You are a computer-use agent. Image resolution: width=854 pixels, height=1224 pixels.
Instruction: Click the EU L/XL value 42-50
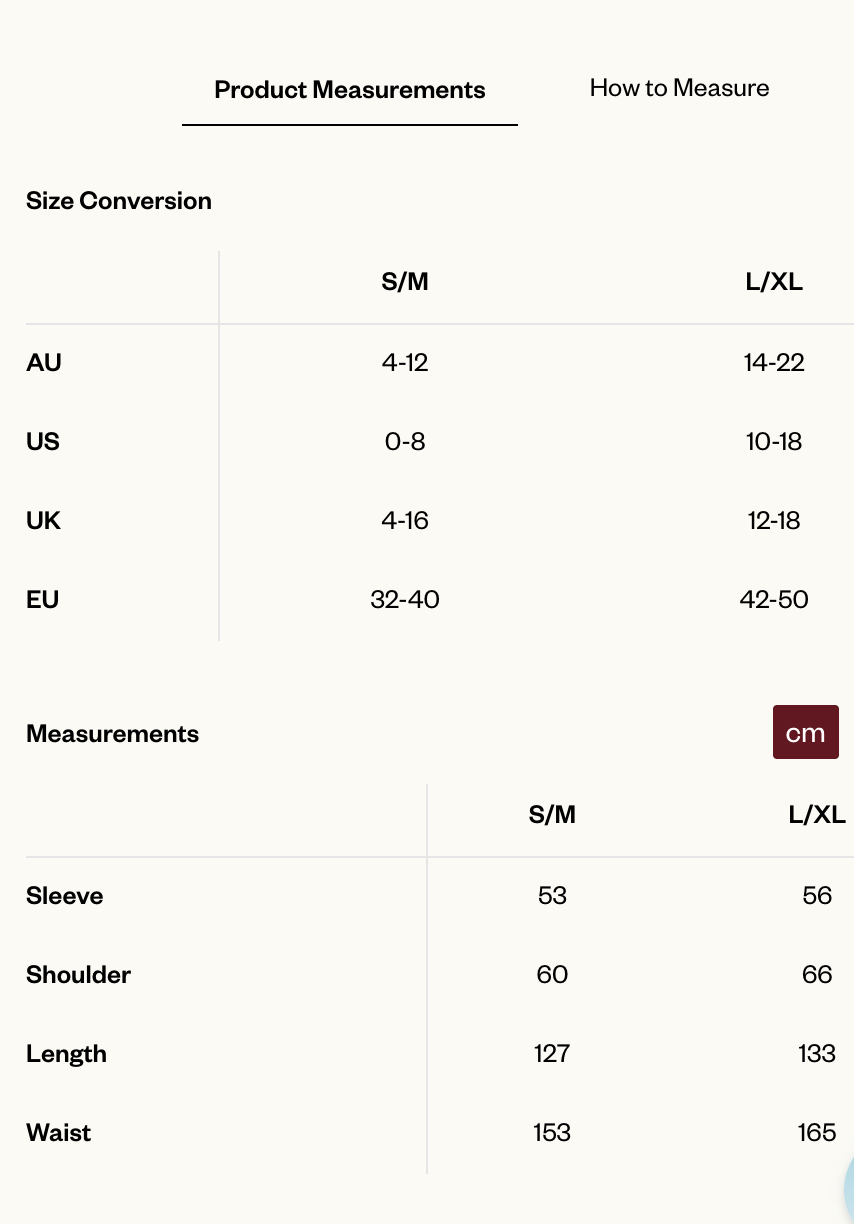pos(774,599)
